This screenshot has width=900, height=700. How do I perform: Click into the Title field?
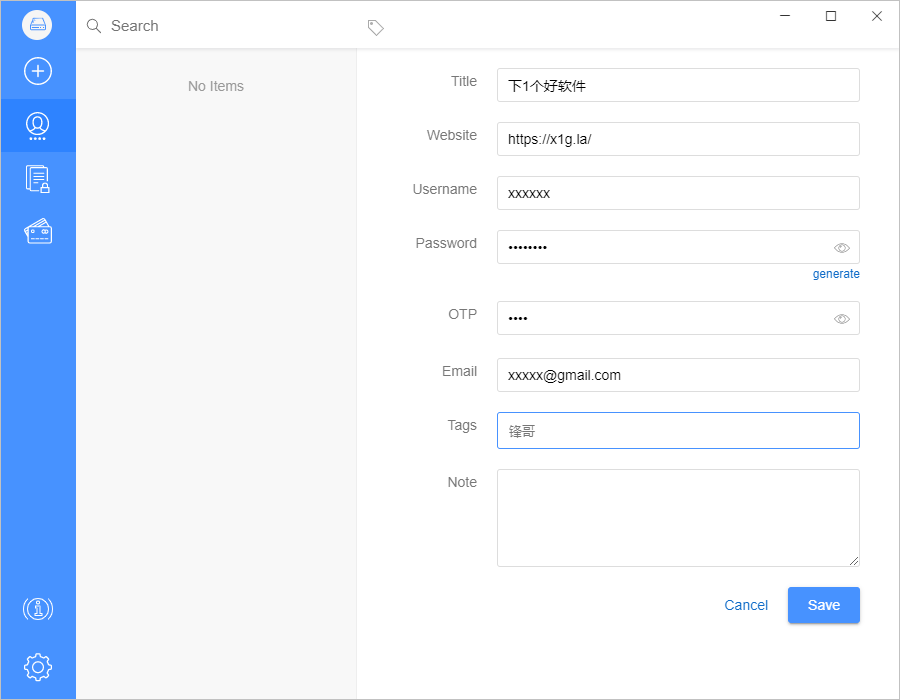[x=677, y=85]
